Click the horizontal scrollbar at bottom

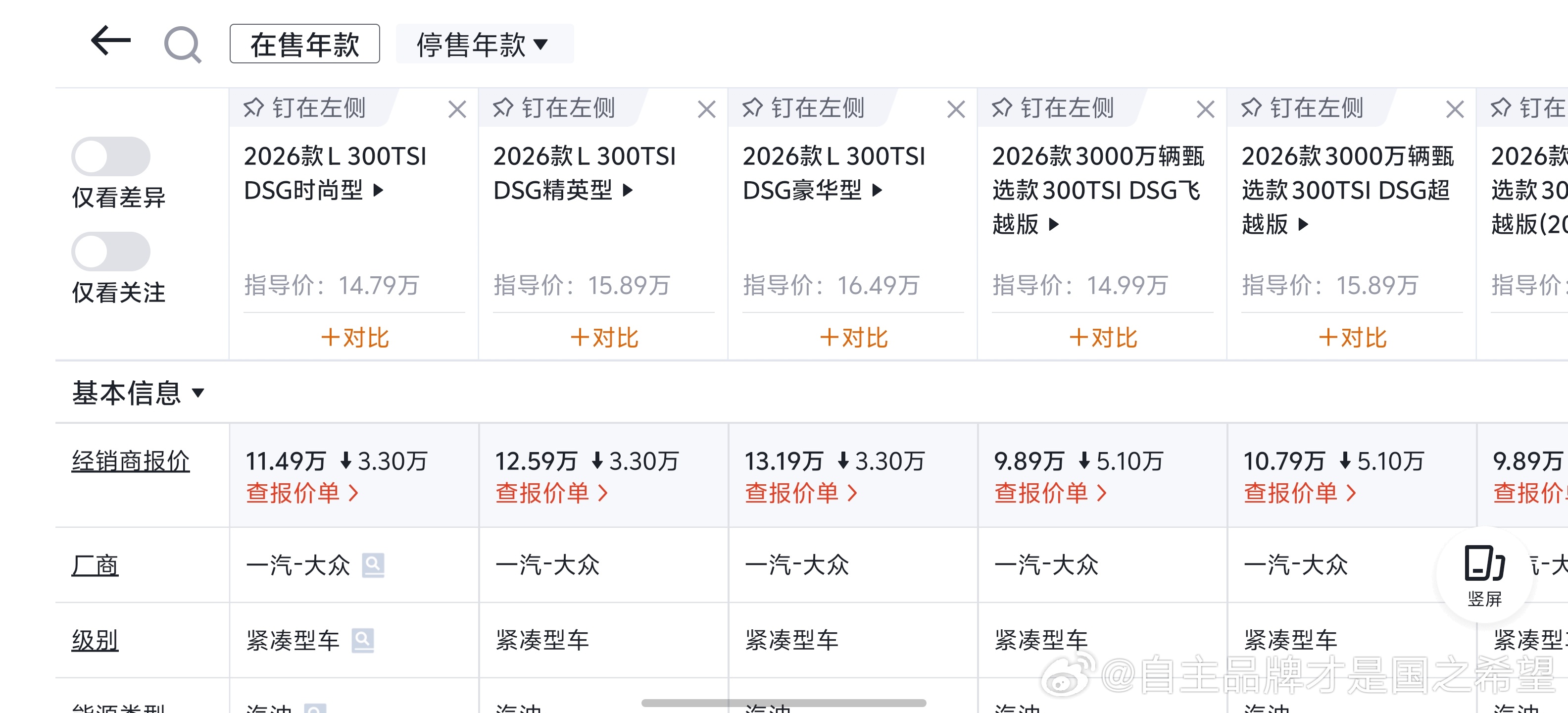point(784,703)
